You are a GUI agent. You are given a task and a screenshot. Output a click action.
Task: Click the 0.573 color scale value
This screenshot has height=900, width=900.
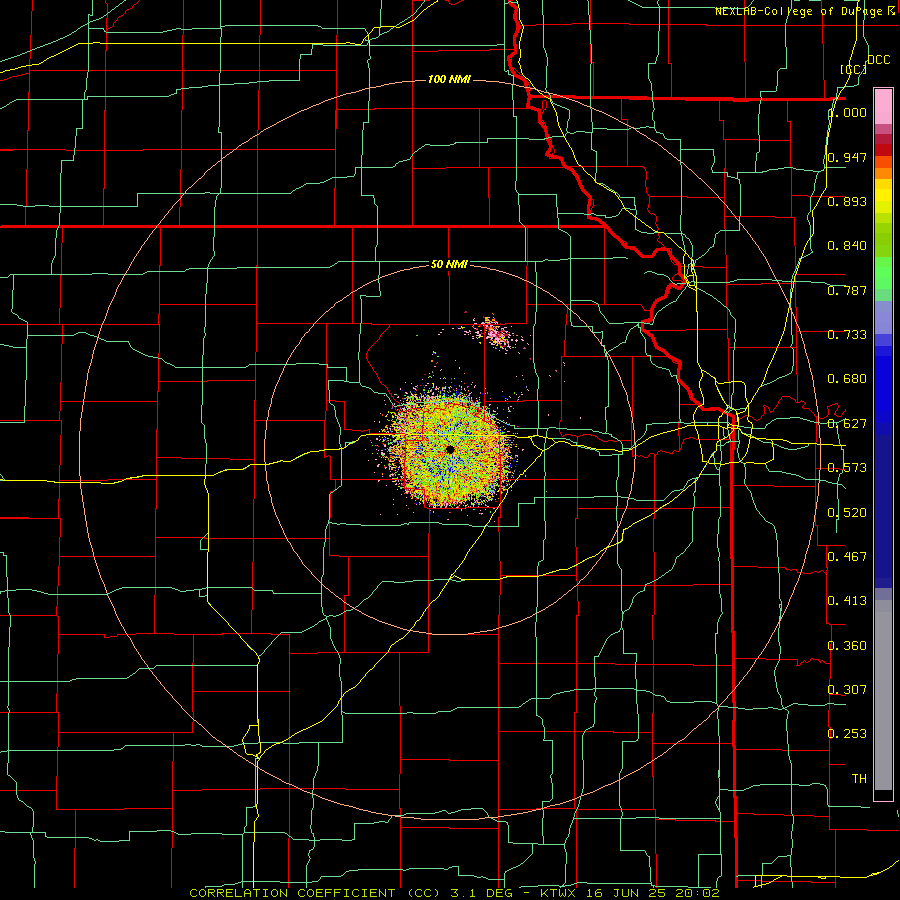(847, 468)
